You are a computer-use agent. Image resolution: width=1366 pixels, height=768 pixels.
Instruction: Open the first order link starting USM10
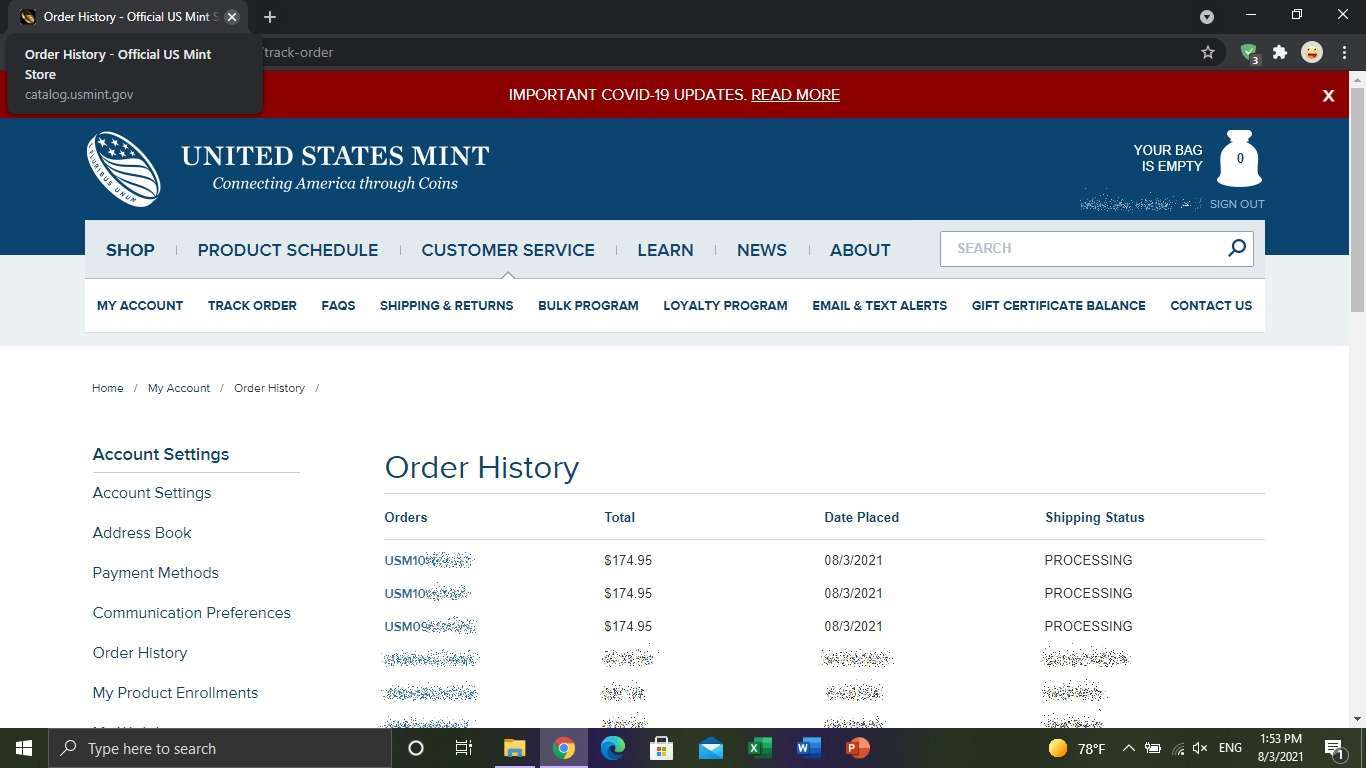coord(428,560)
